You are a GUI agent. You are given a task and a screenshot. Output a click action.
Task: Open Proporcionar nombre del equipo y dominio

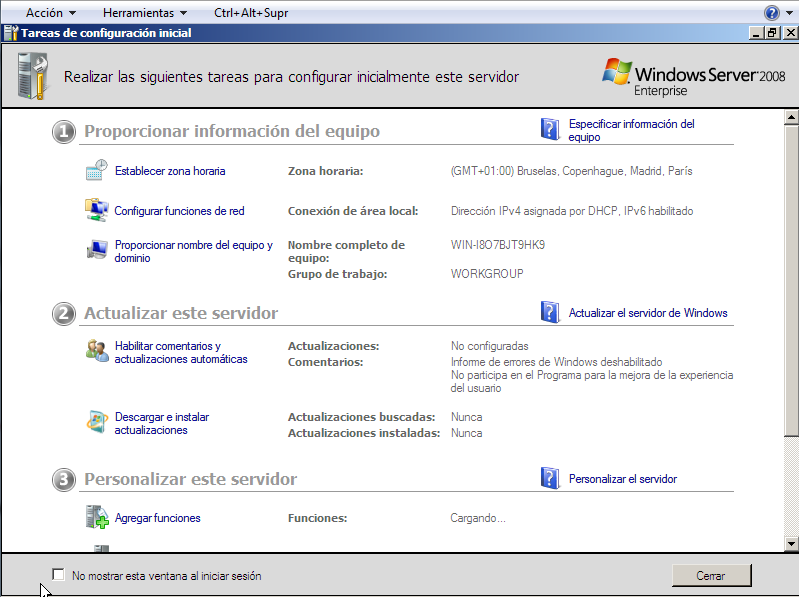coord(194,251)
